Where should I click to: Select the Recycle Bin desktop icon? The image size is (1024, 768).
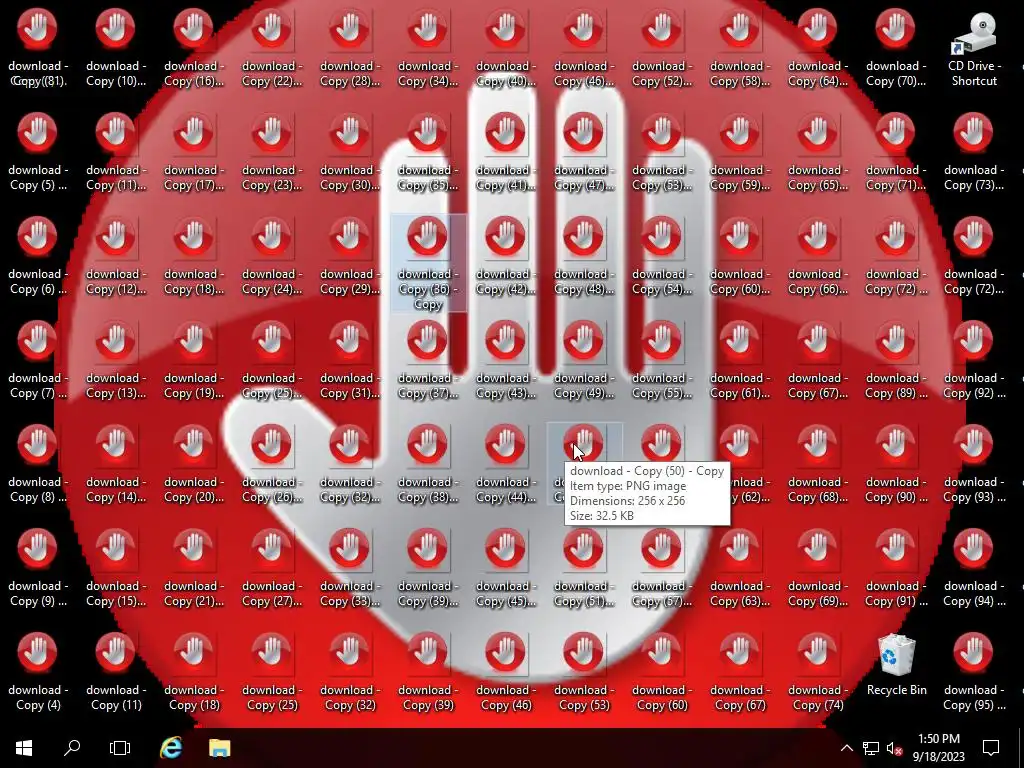pyautogui.click(x=897, y=665)
